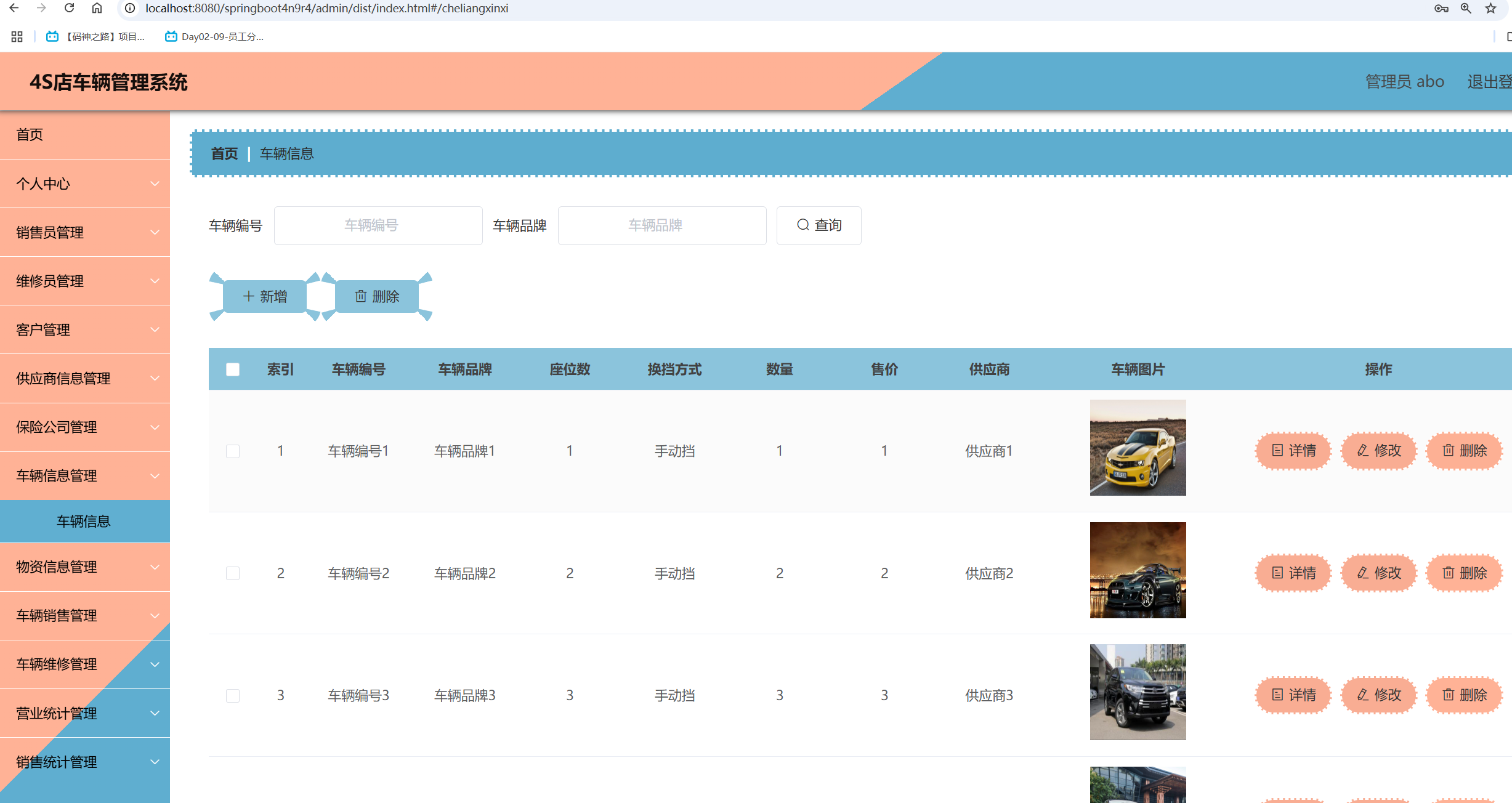
Task: Click the browser reload icon
Action: (68, 8)
